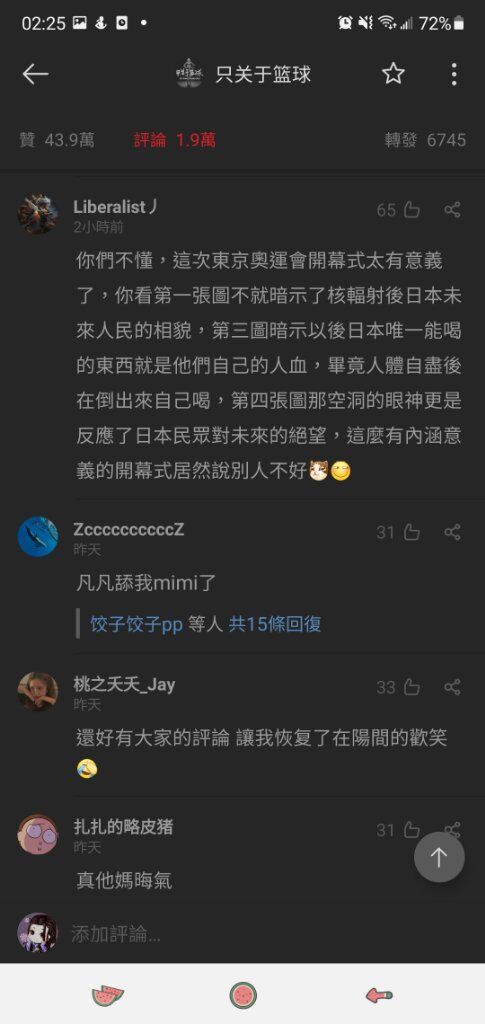Tap the 只关于篮球 account title
Viewport: 485px width, 1024px height.
263,74
